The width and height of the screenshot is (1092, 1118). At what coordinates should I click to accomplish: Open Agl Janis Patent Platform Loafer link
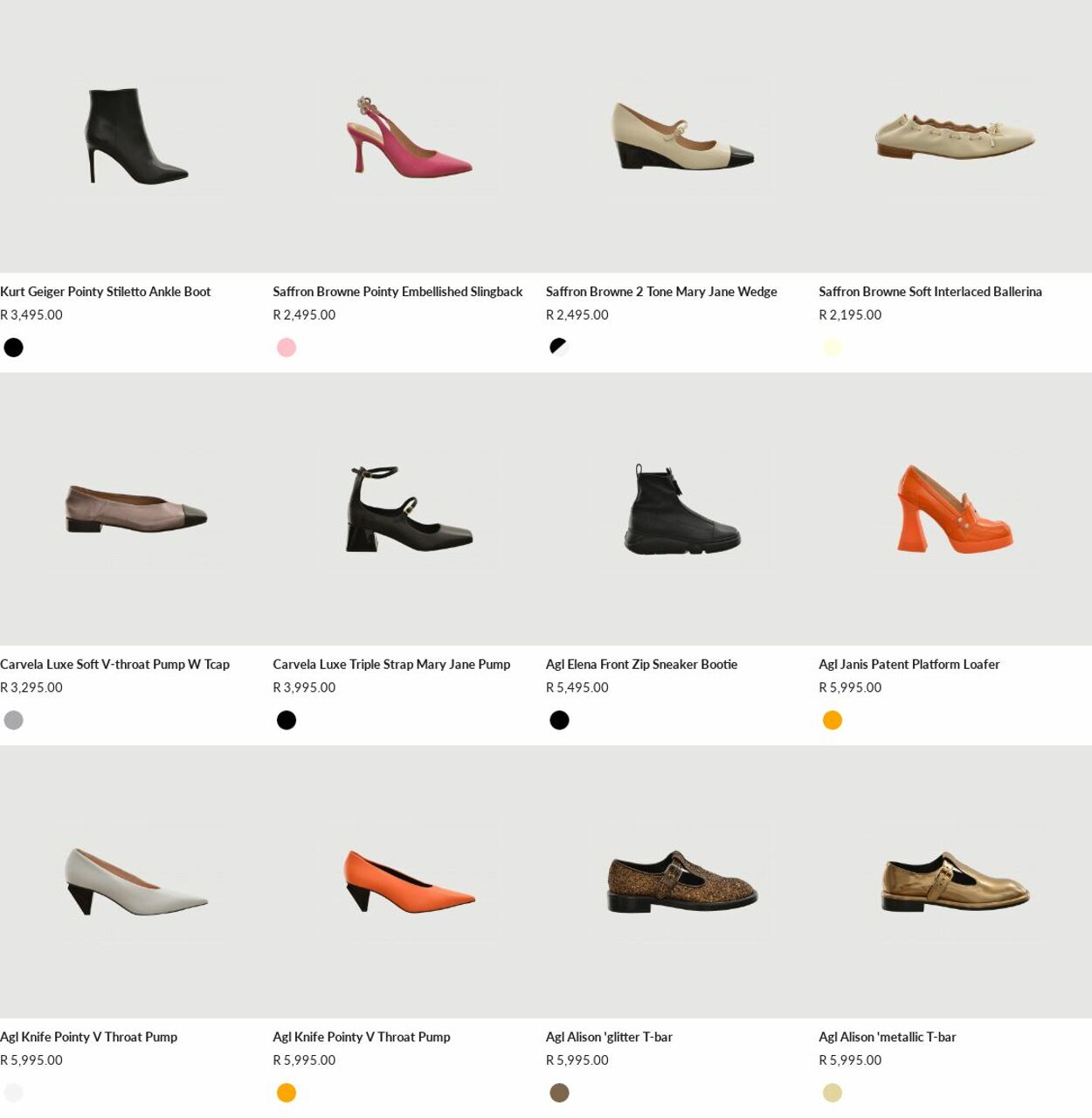click(909, 665)
